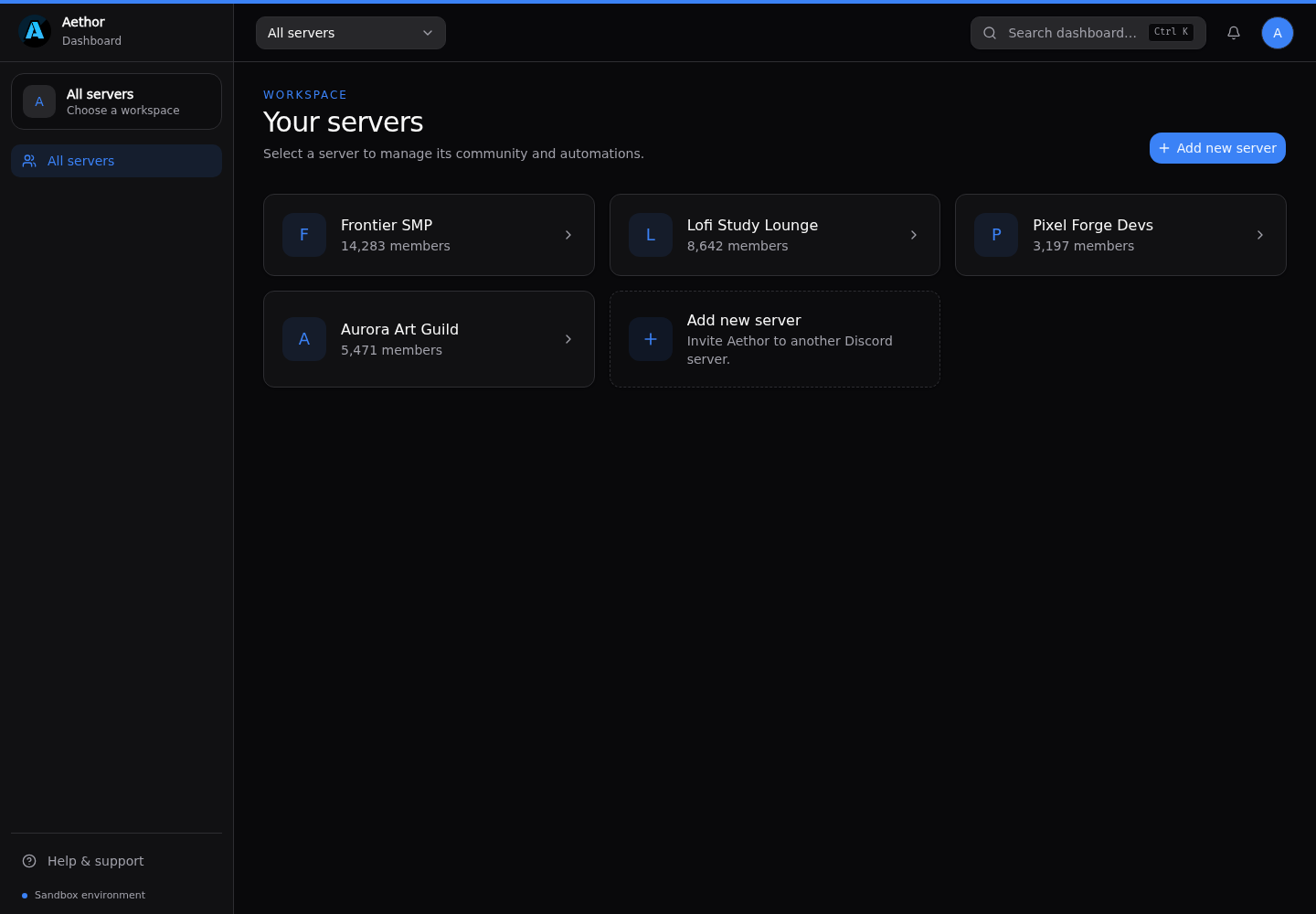The width and height of the screenshot is (1316, 914).
Task: Click the Lofi Study Lounge 'L' avatar
Action: coord(651,235)
